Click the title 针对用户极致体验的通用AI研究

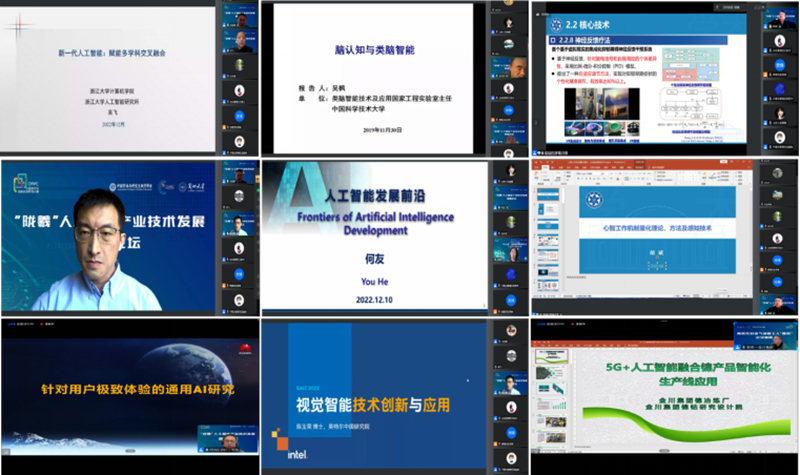(x=138, y=390)
